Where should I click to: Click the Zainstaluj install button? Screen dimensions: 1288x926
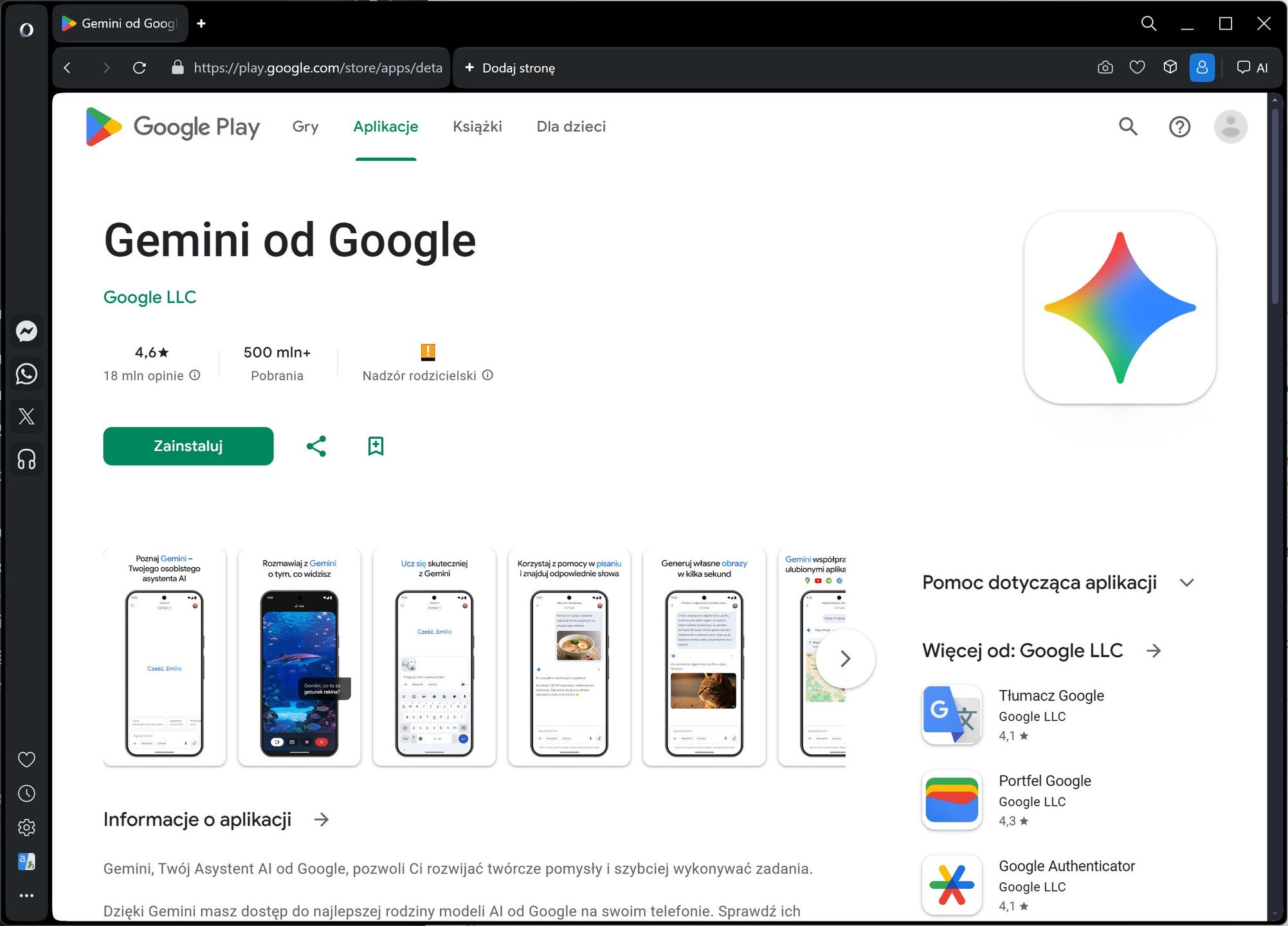coord(188,446)
